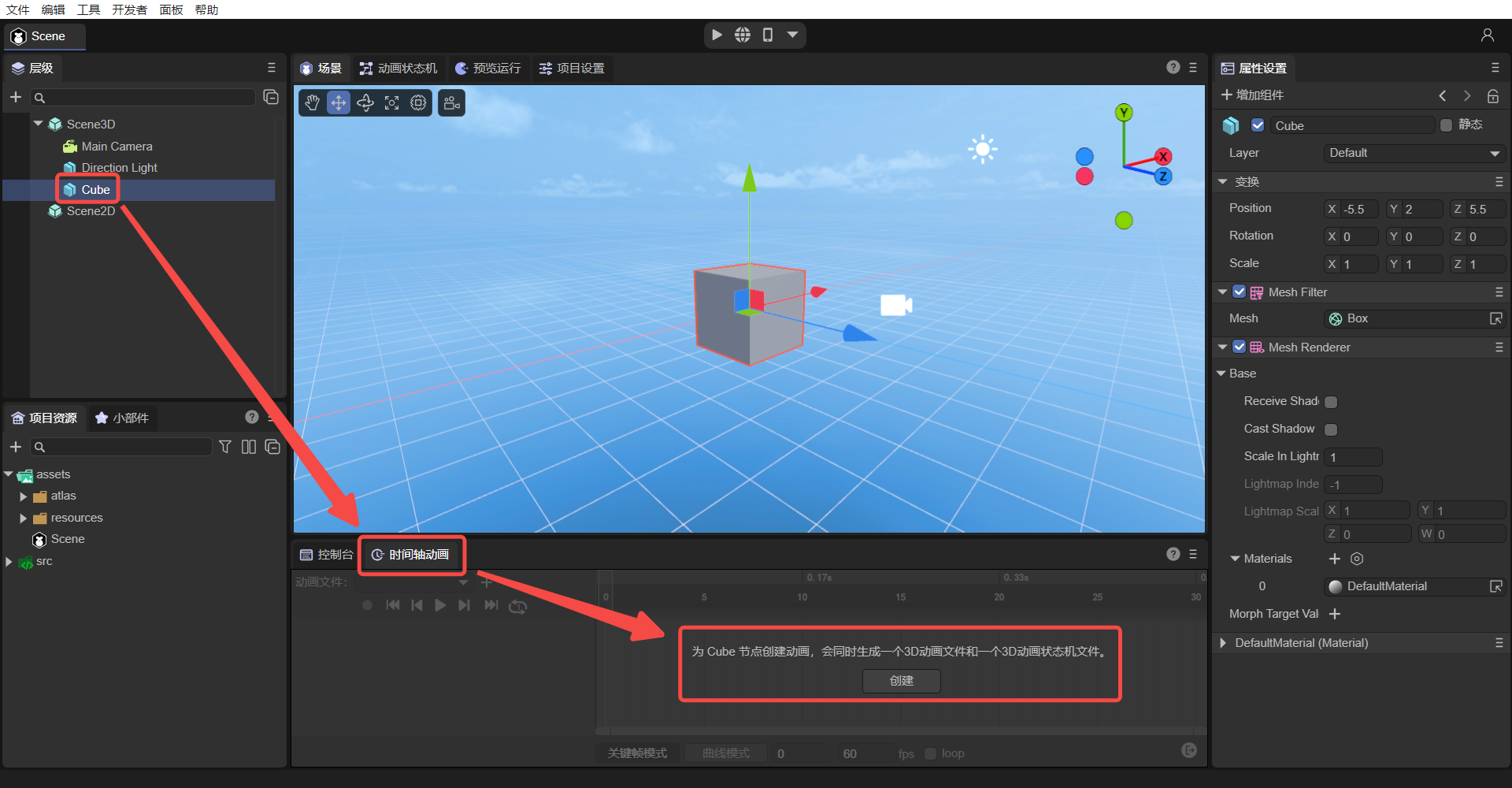Image resolution: width=1512 pixels, height=788 pixels.
Task: Open the 开发者 menu
Action: click(x=129, y=9)
